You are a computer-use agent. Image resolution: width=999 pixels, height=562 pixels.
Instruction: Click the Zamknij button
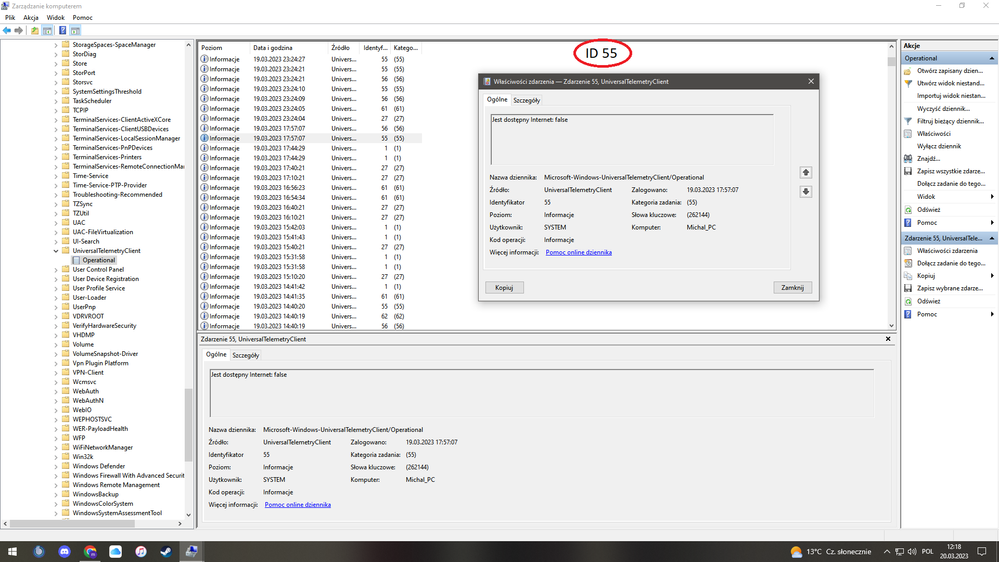[x=792, y=287]
